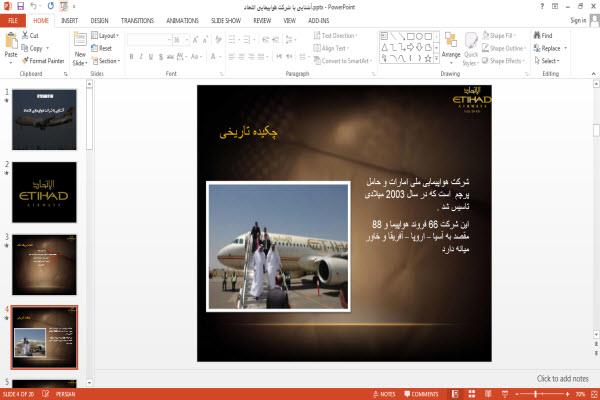Expand the Select dropdown in Editing

click(547, 61)
